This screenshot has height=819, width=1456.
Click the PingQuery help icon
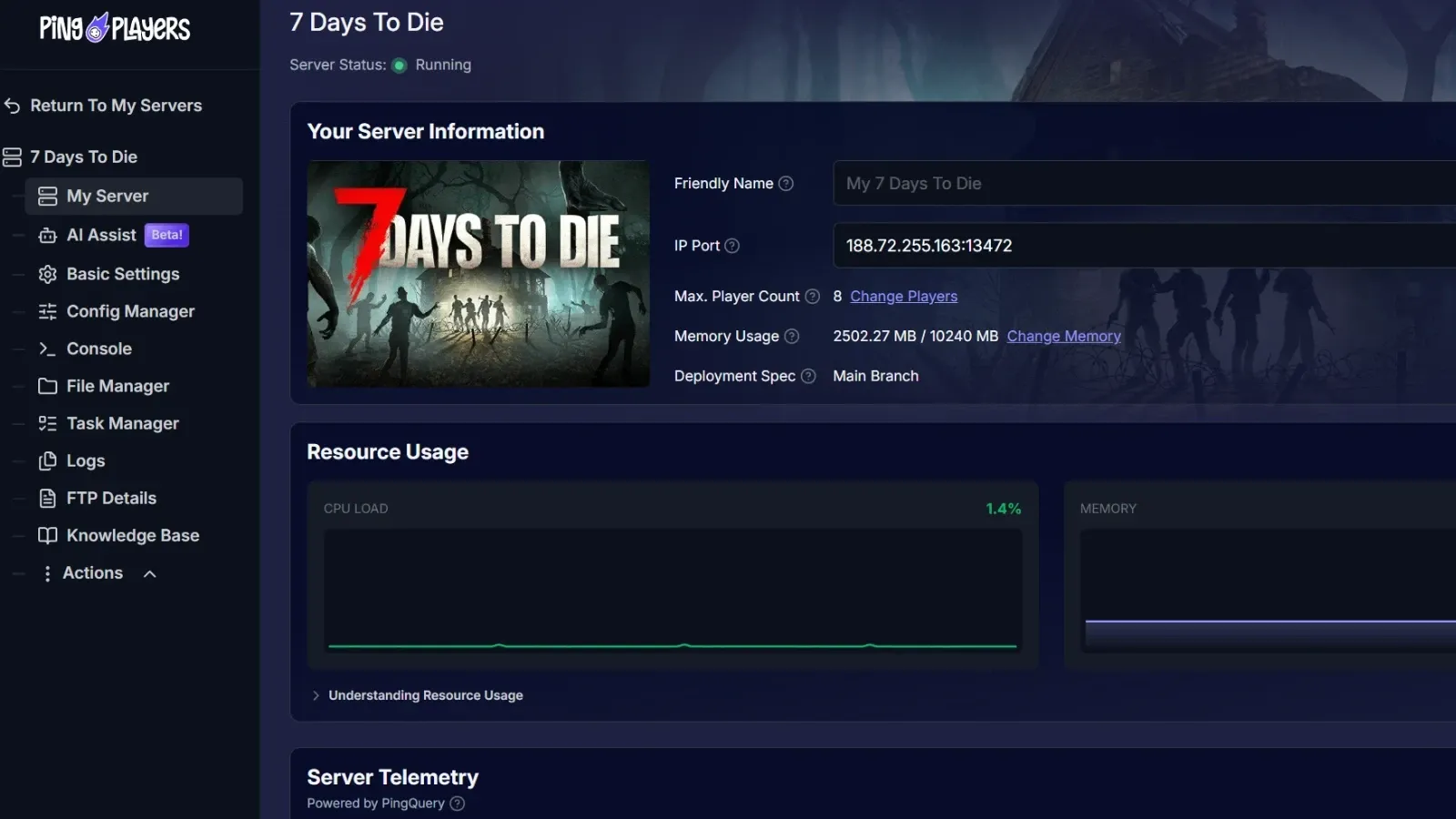pyautogui.click(x=458, y=804)
